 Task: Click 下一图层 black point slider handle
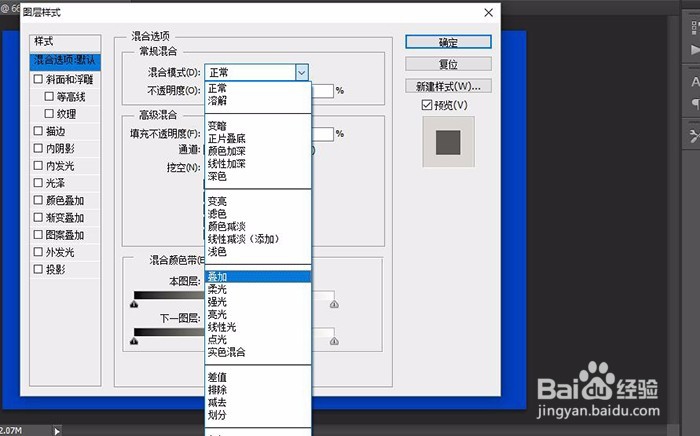click(x=133, y=341)
